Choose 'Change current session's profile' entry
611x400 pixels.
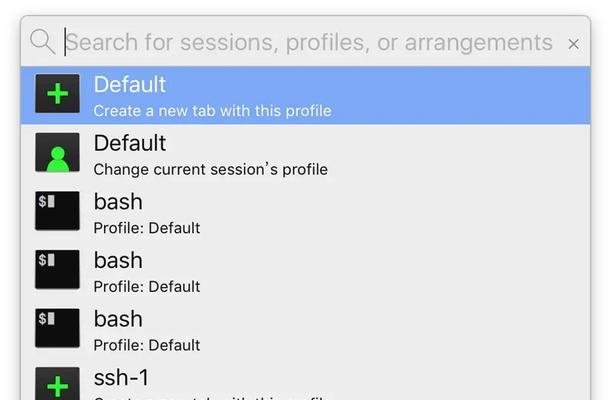click(210, 169)
